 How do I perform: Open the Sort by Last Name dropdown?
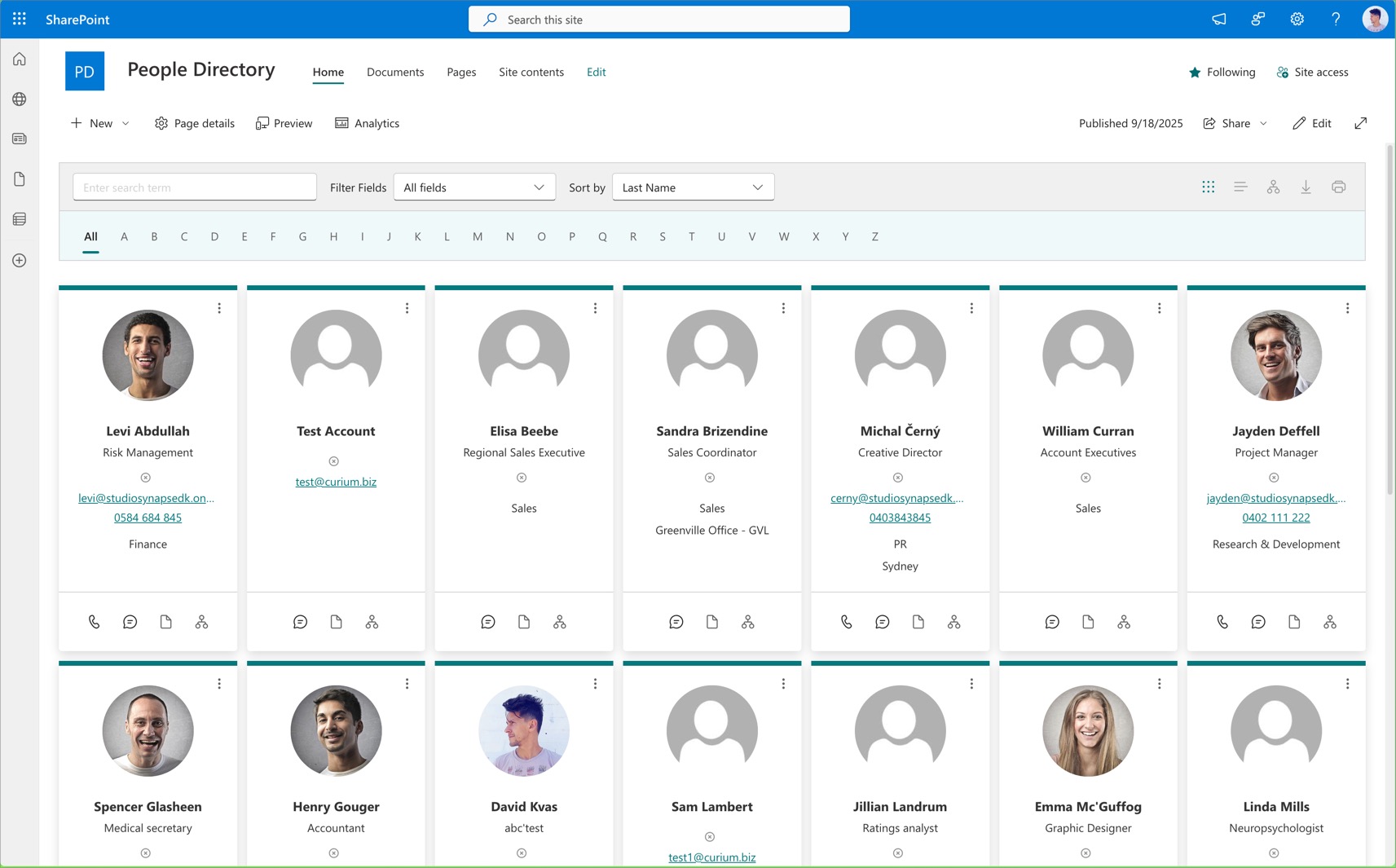tap(693, 187)
